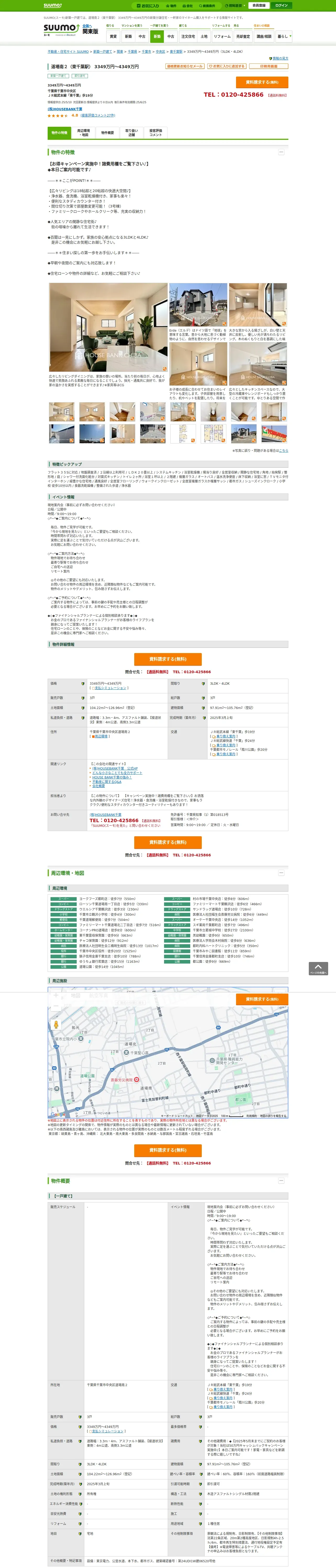Click the SUUMO logo in the header
336x1568 pixels.
point(61,28)
